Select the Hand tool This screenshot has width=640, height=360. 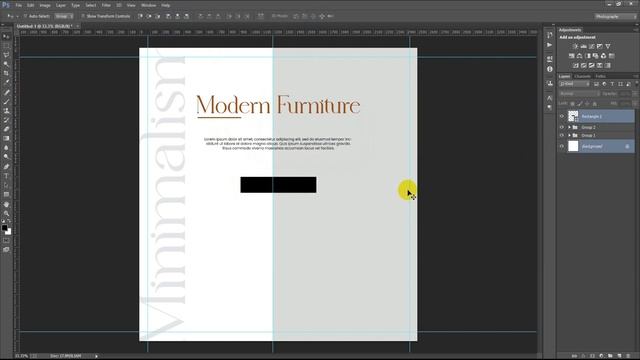click(6, 204)
